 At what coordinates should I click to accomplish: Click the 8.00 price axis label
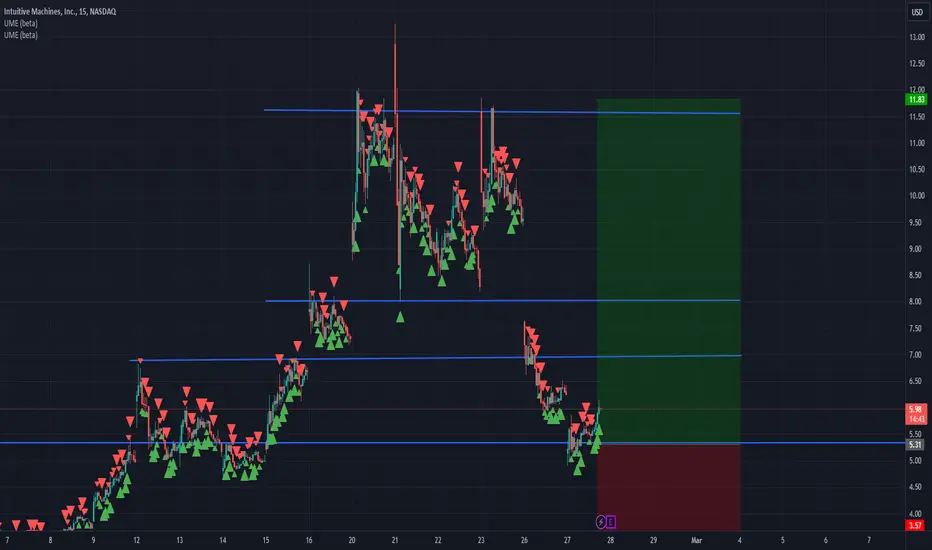pyautogui.click(x=917, y=301)
